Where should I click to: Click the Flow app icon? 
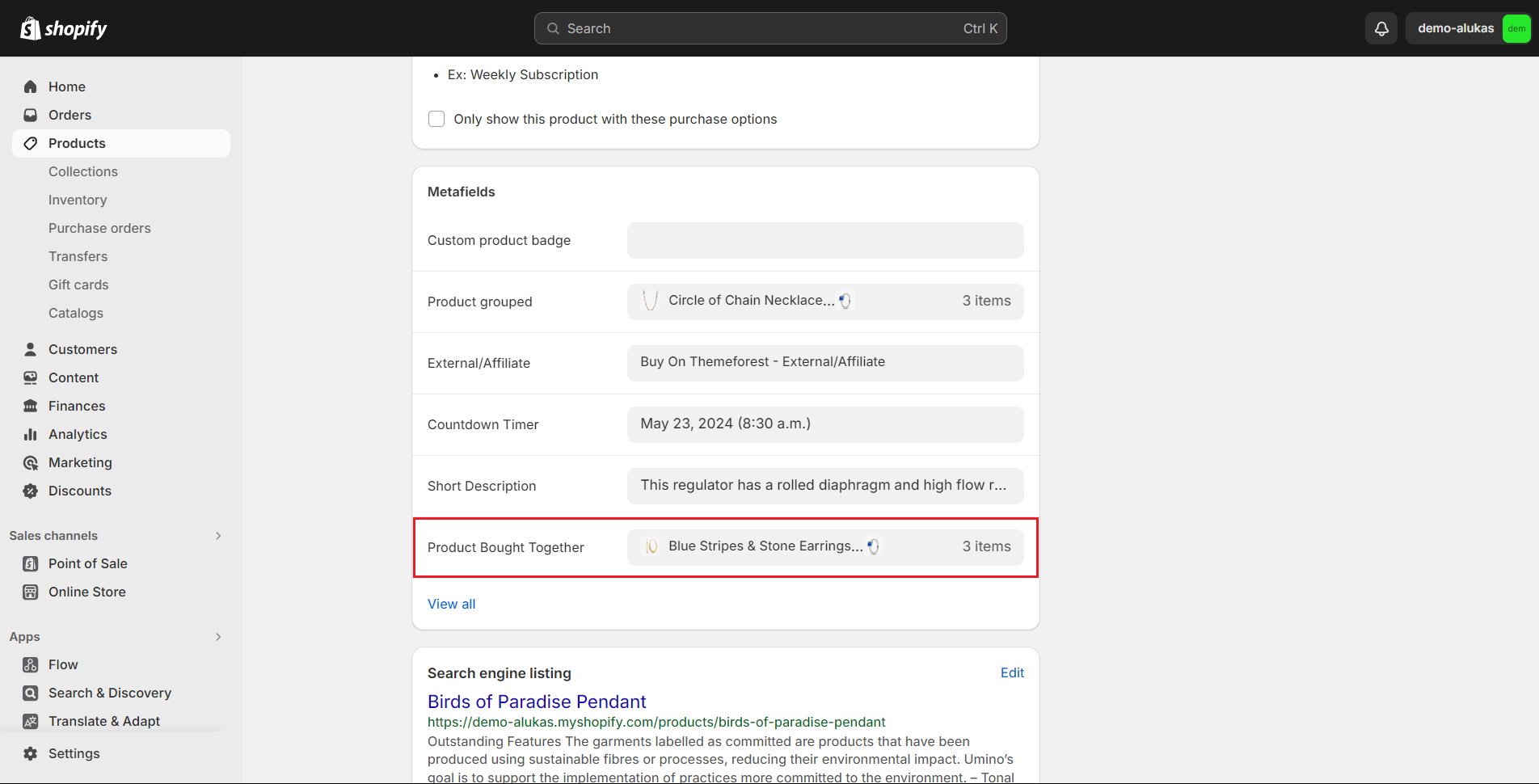(x=31, y=664)
